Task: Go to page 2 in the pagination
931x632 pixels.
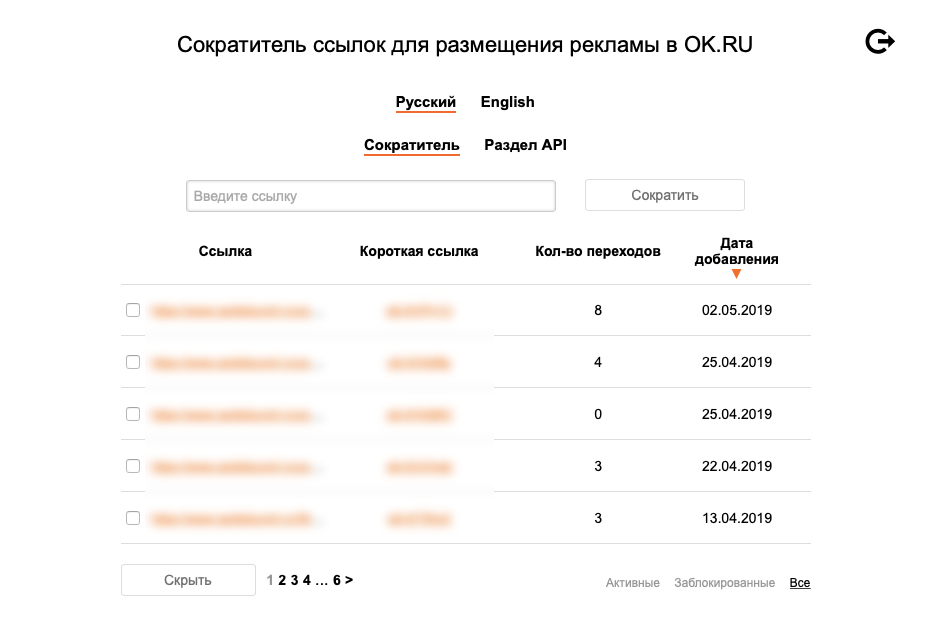Action: [282, 580]
